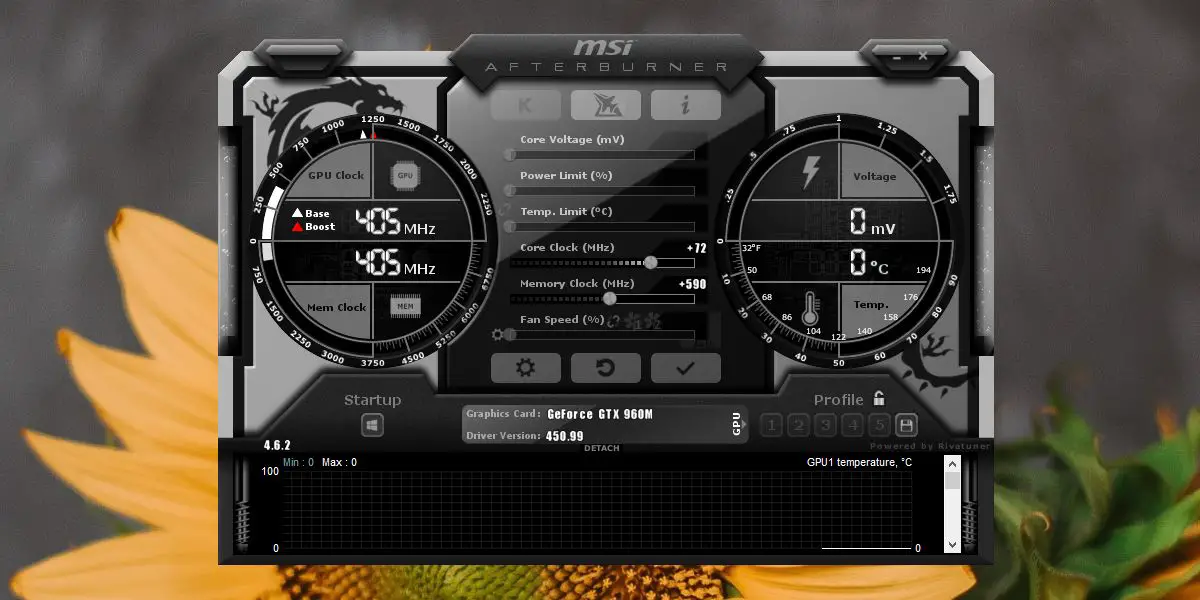Click the GPU1 temperature graph area
Screen dimensions: 1200x600
click(x=597, y=510)
